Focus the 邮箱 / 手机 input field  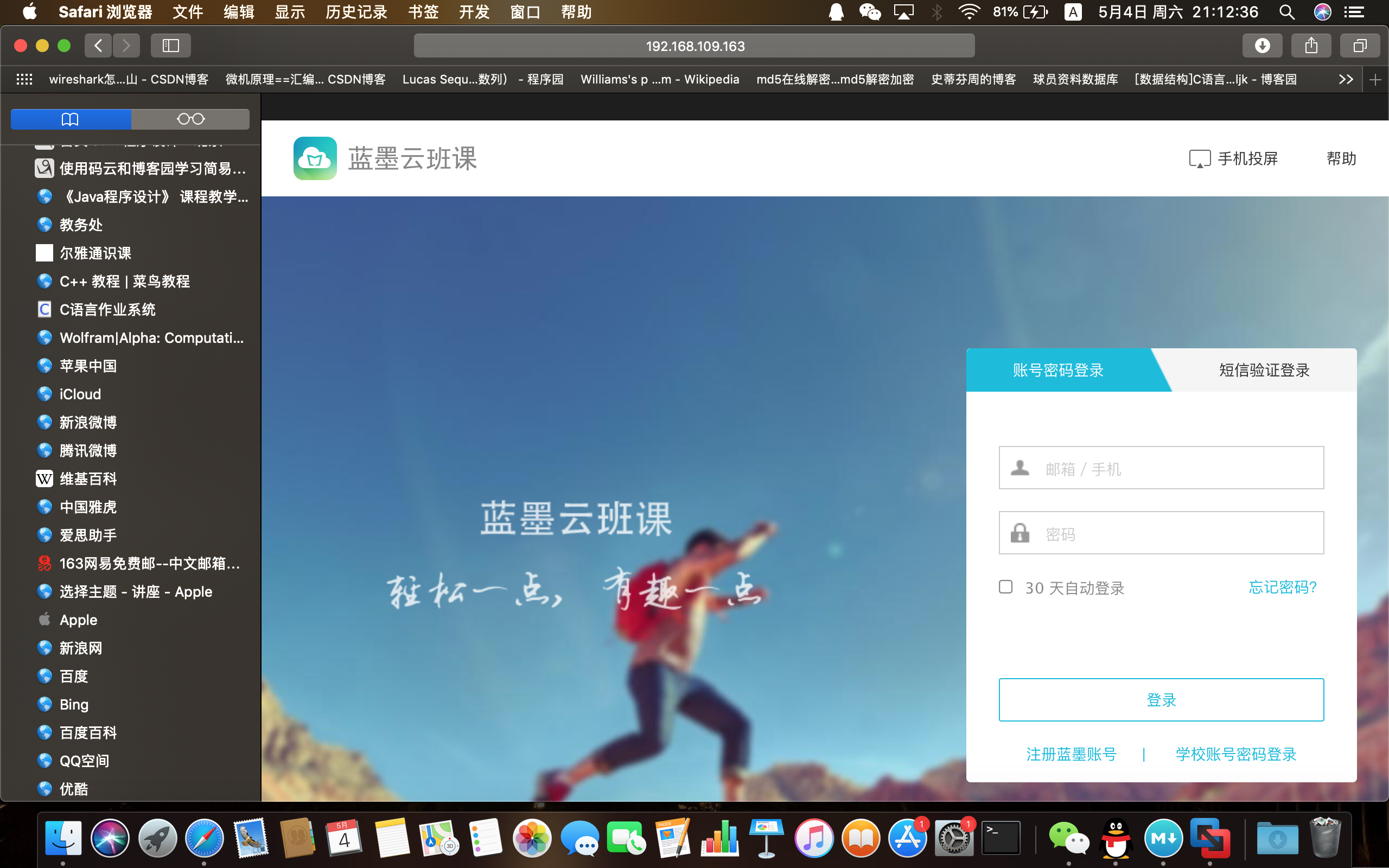point(1161,468)
